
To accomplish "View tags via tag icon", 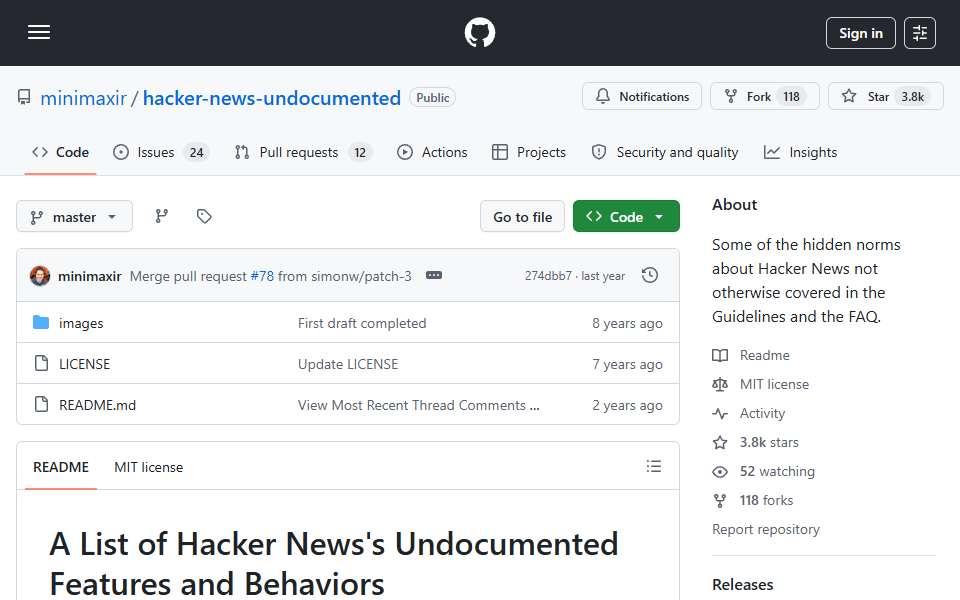I will [x=204, y=216].
